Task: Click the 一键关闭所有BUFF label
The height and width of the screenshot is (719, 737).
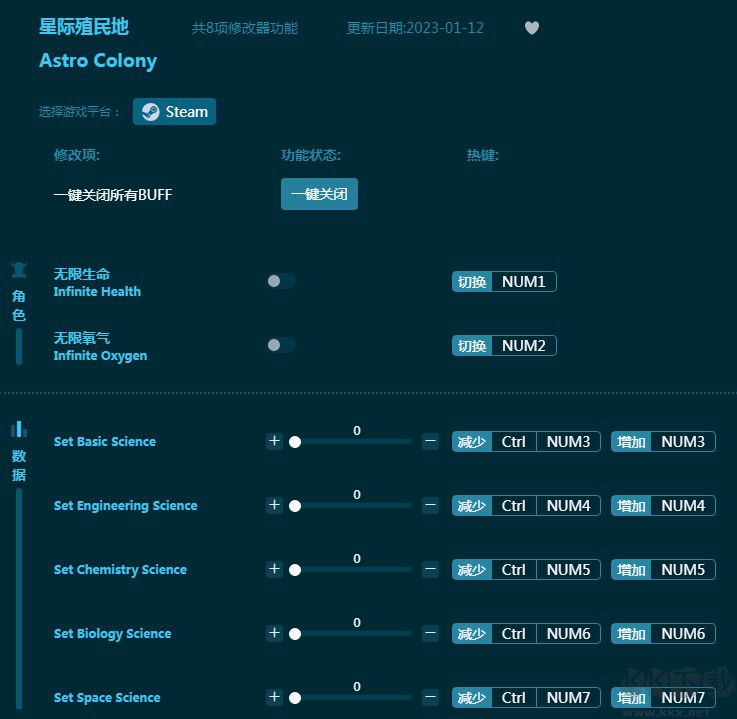Action: point(113,195)
